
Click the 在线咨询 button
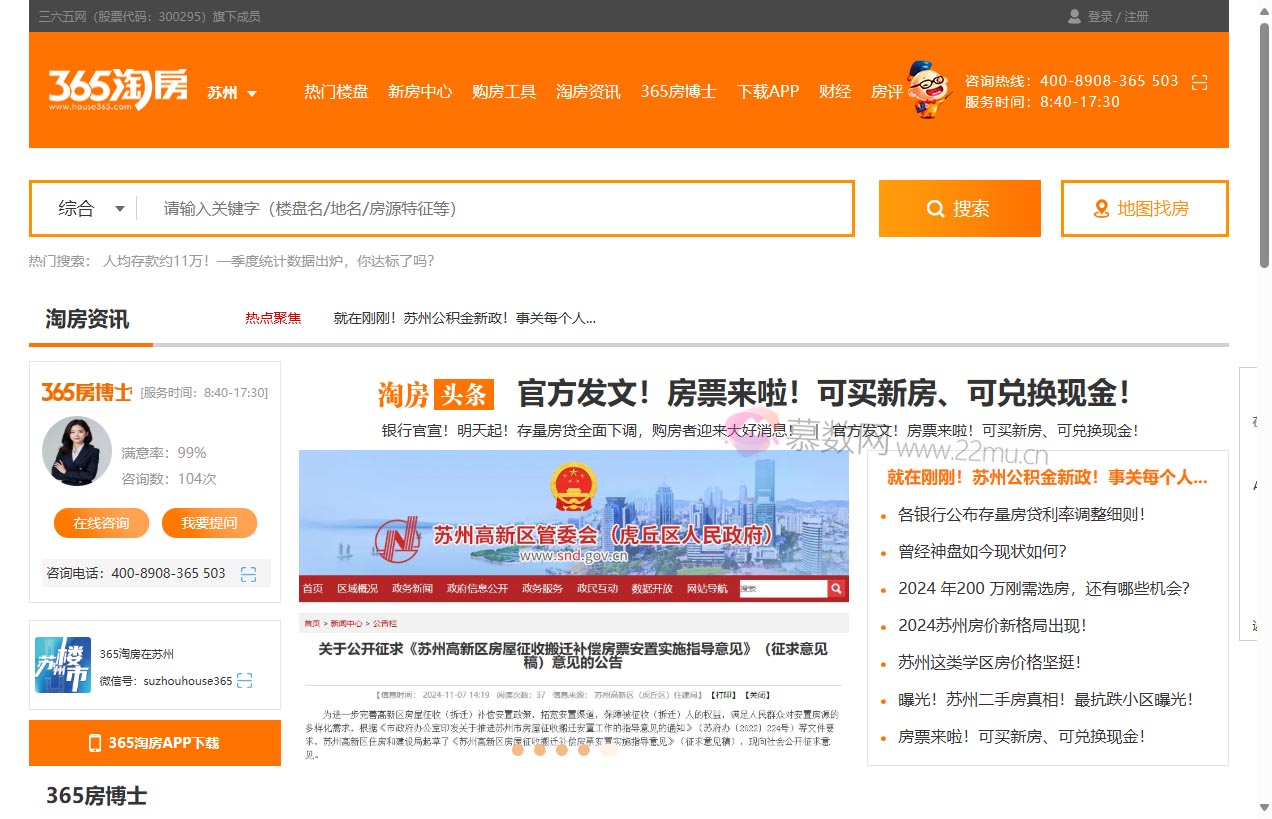coord(101,523)
